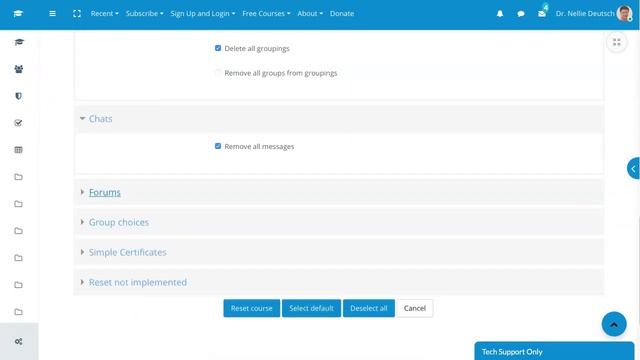Toggle the hamburger menu icon
The width and height of the screenshot is (640, 360).
[x=52, y=13]
